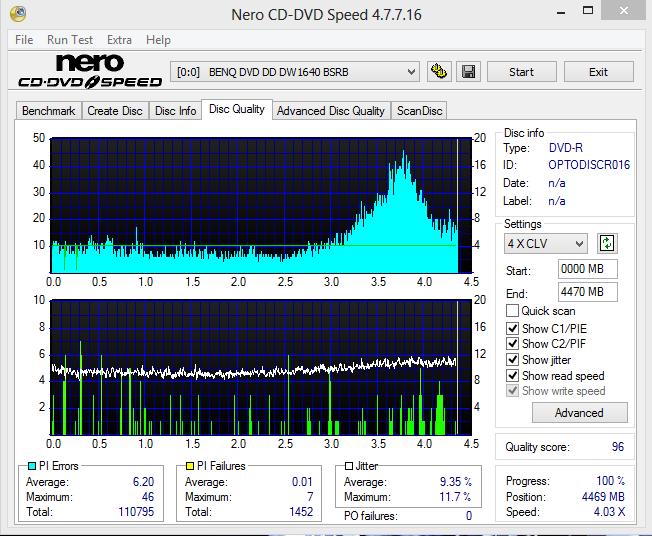Open the Help menu
The image size is (652, 536).
point(158,40)
